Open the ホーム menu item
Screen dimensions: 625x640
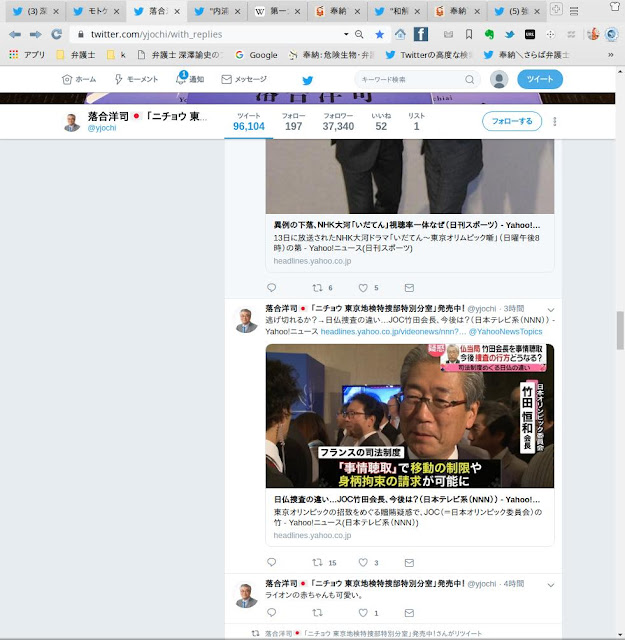tap(79, 80)
